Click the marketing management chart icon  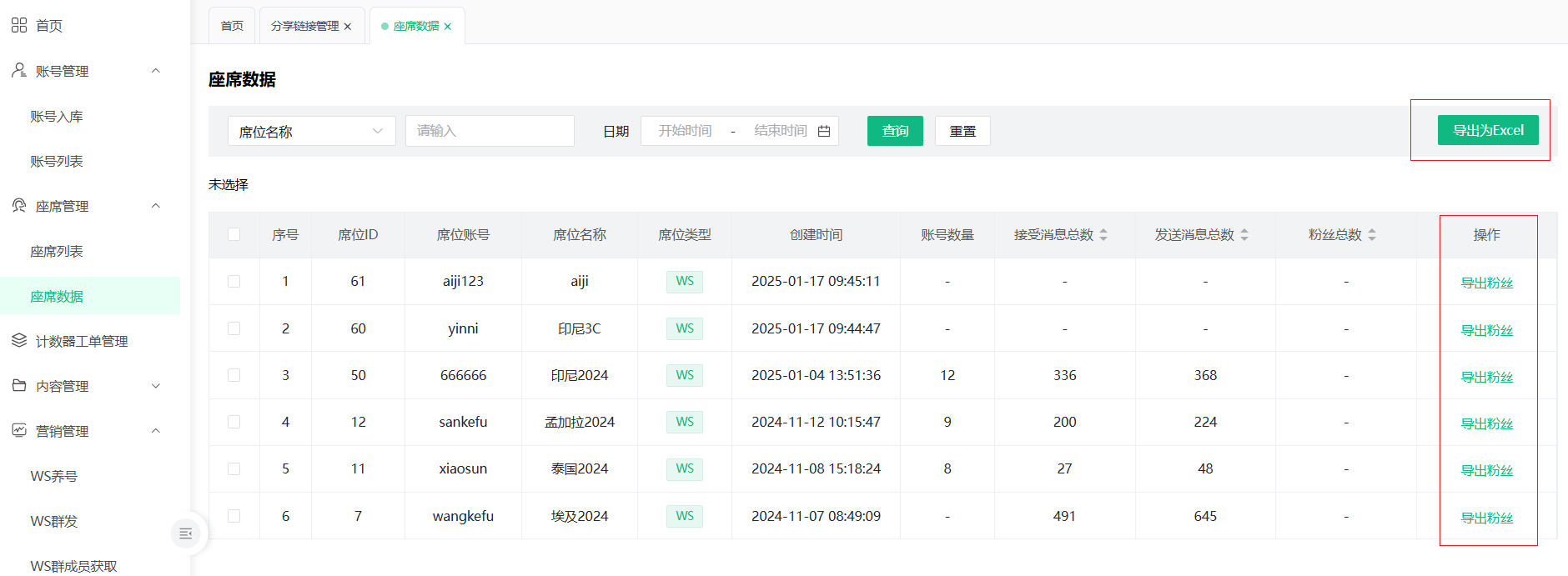(x=19, y=431)
